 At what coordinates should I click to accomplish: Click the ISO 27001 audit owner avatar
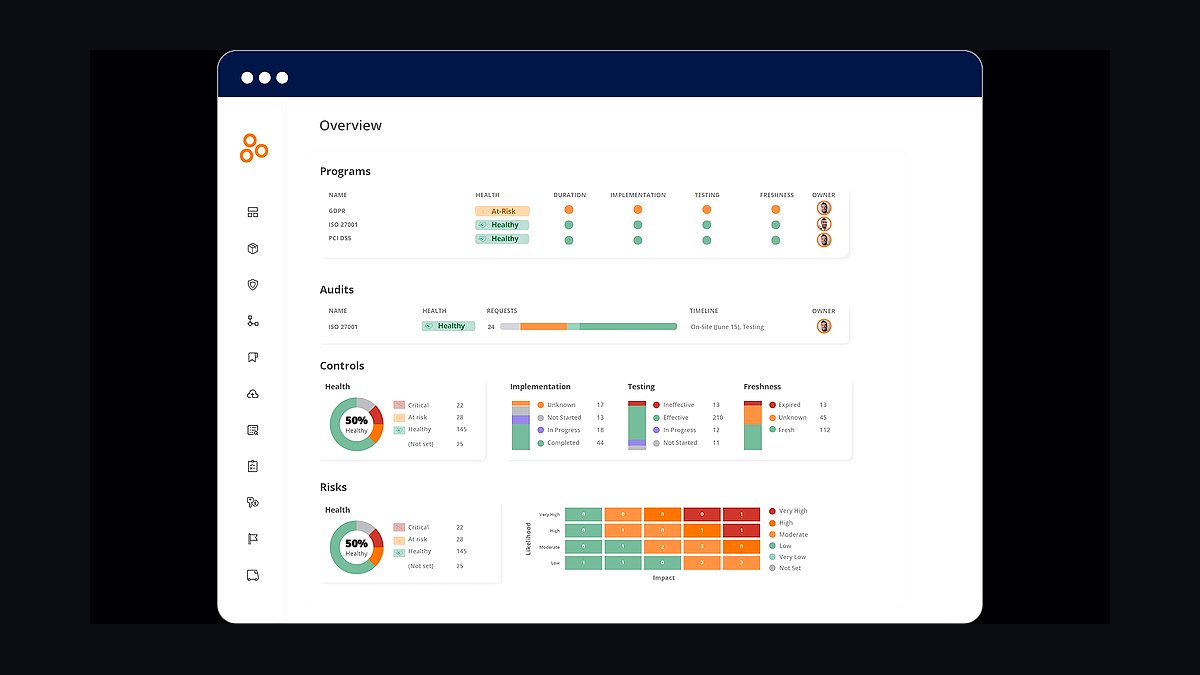pyautogui.click(x=824, y=326)
